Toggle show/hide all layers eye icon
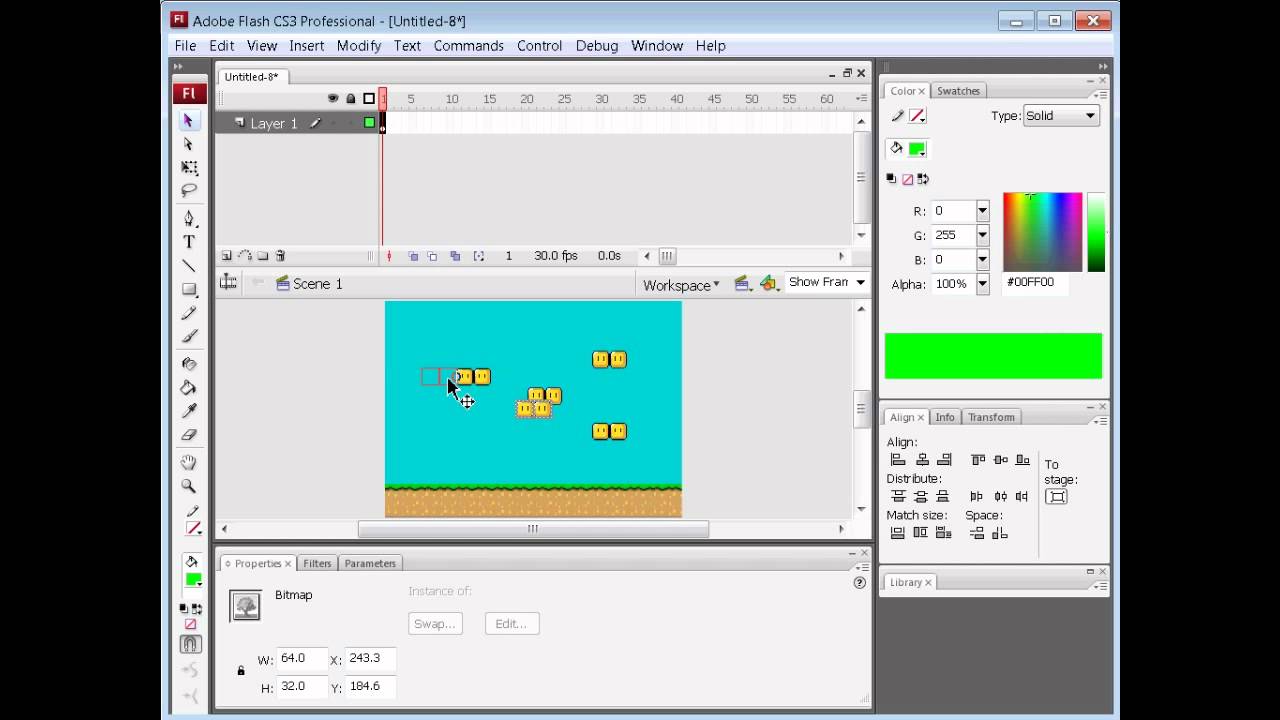Screen dimensions: 1280x720 333,98
